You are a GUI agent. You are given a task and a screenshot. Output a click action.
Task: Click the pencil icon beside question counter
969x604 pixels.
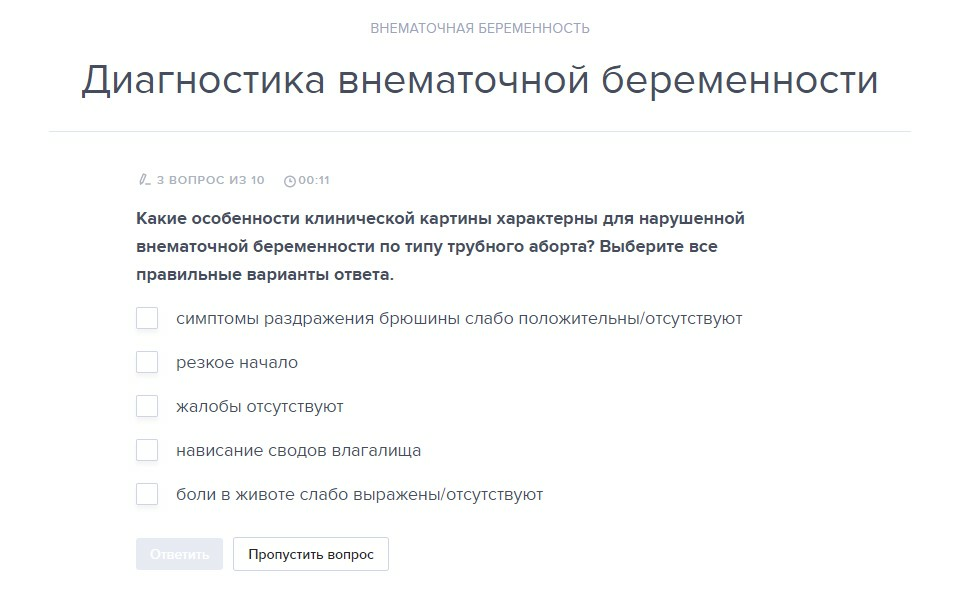point(144,180)
